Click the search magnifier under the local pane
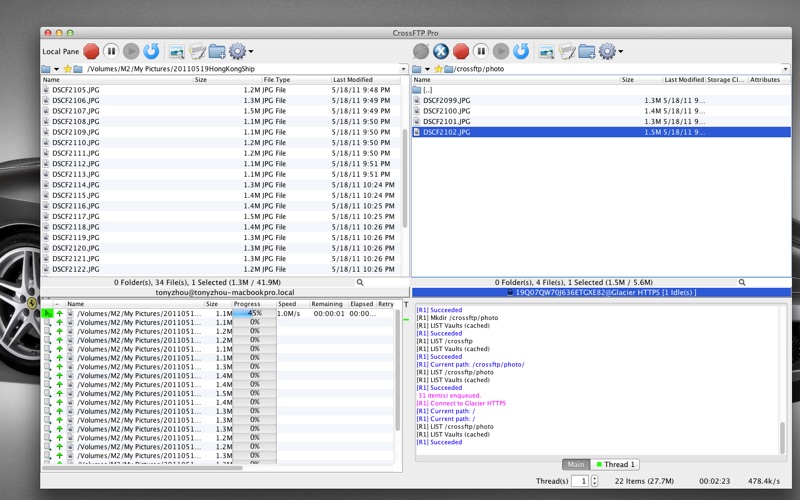The height and width of the screenshot is (500, 800). pos(360,283)
